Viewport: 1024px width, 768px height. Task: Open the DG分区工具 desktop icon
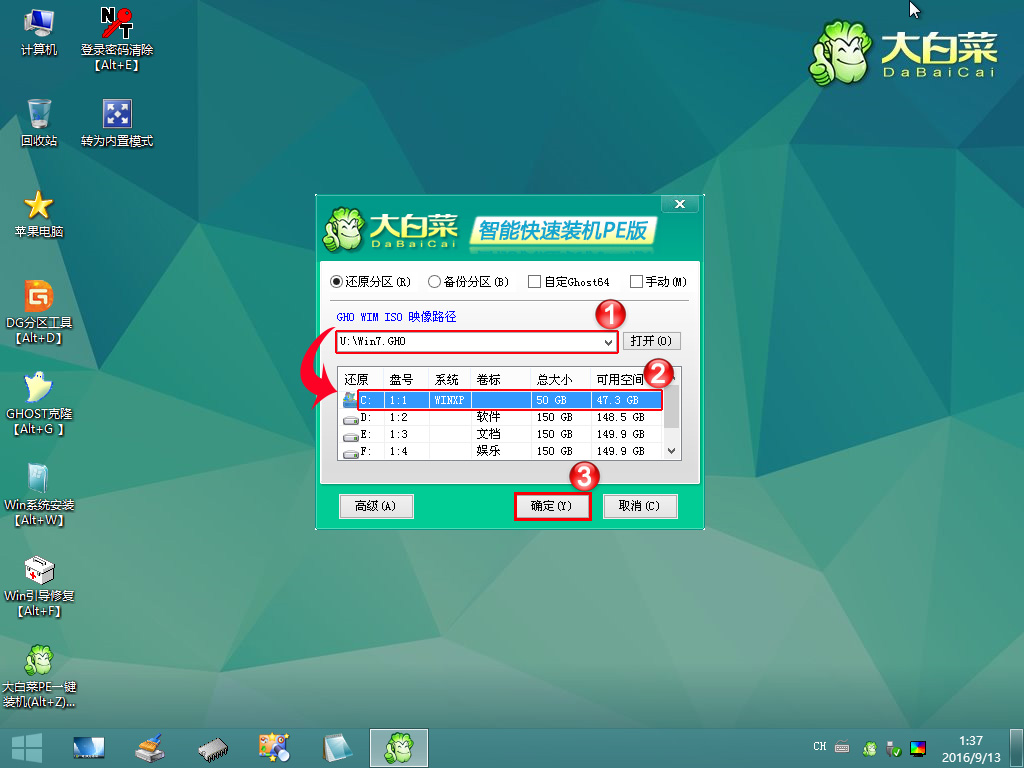click(x=39, y=297)
